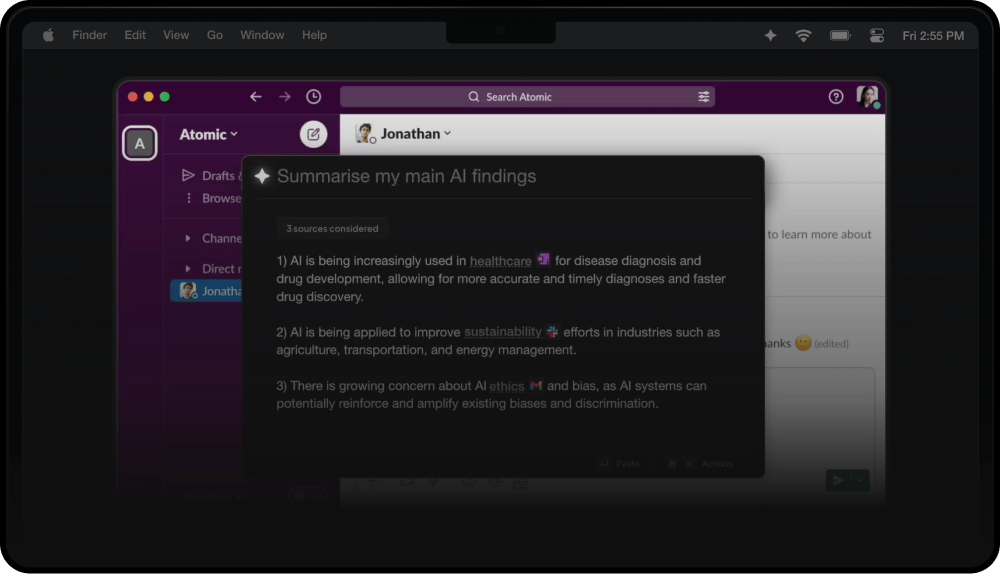1000x574 pixels.
Task: Open the ethics source link
Action: pyautogui.click(x=506, y=386)
